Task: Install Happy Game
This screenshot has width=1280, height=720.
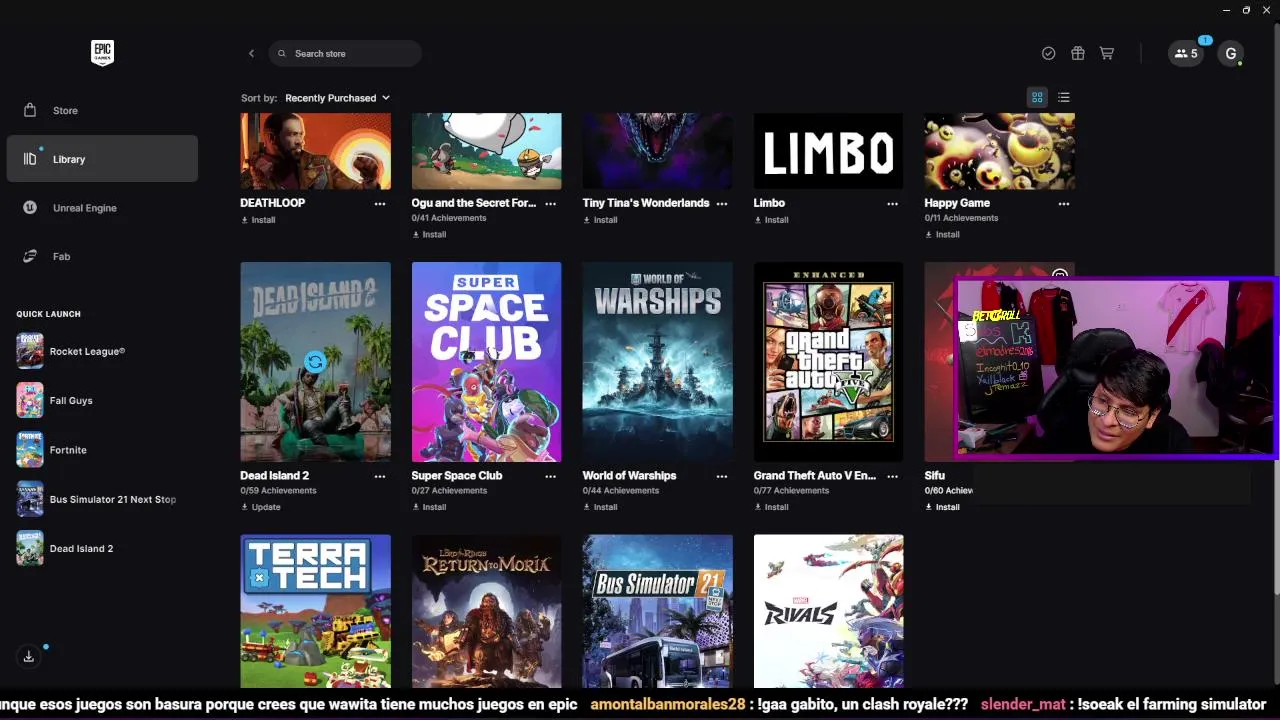Action: [x=942, y=235]
